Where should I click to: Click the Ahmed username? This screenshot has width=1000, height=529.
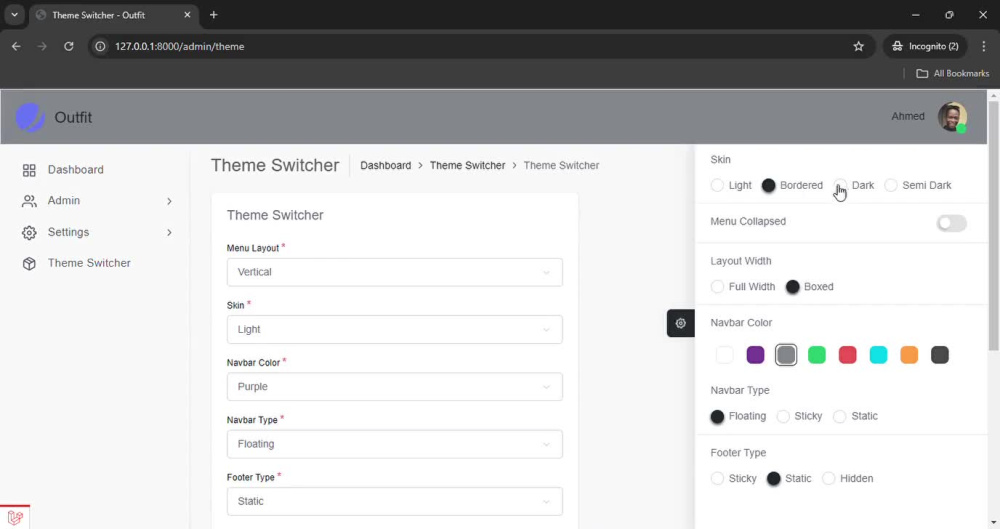(x=908, y=116)
